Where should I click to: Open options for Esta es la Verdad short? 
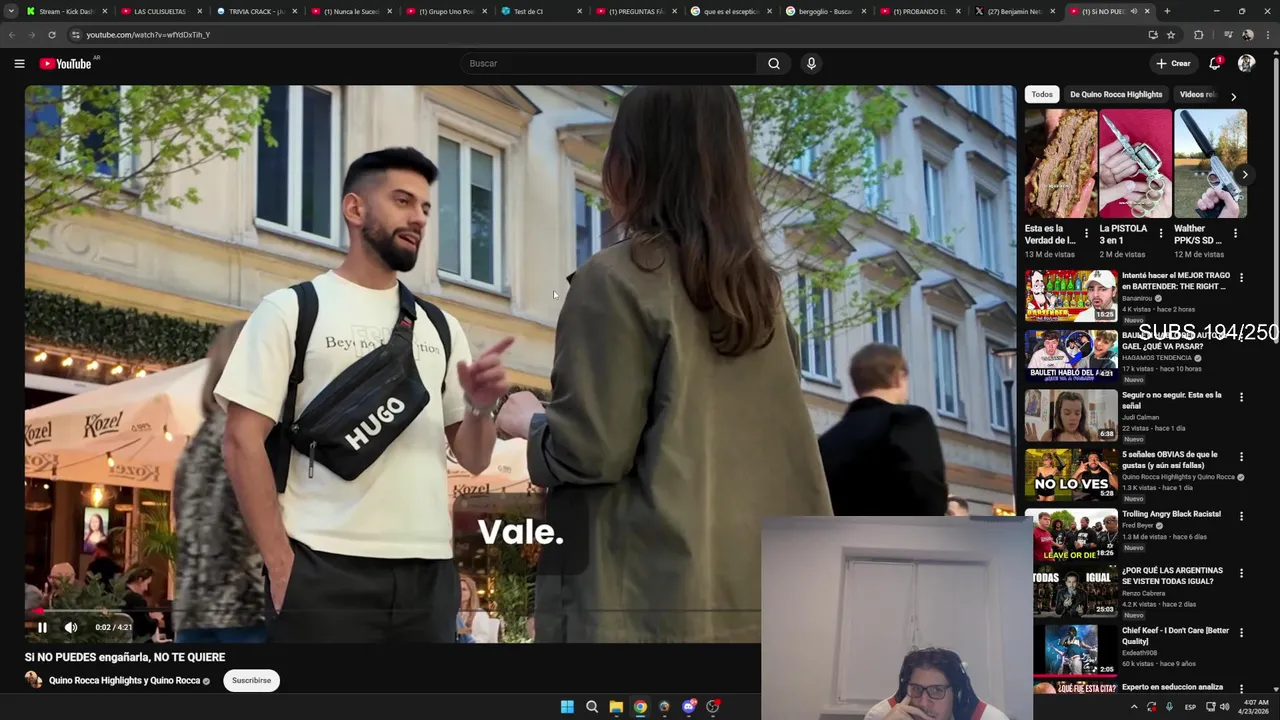click(1086, 233)
